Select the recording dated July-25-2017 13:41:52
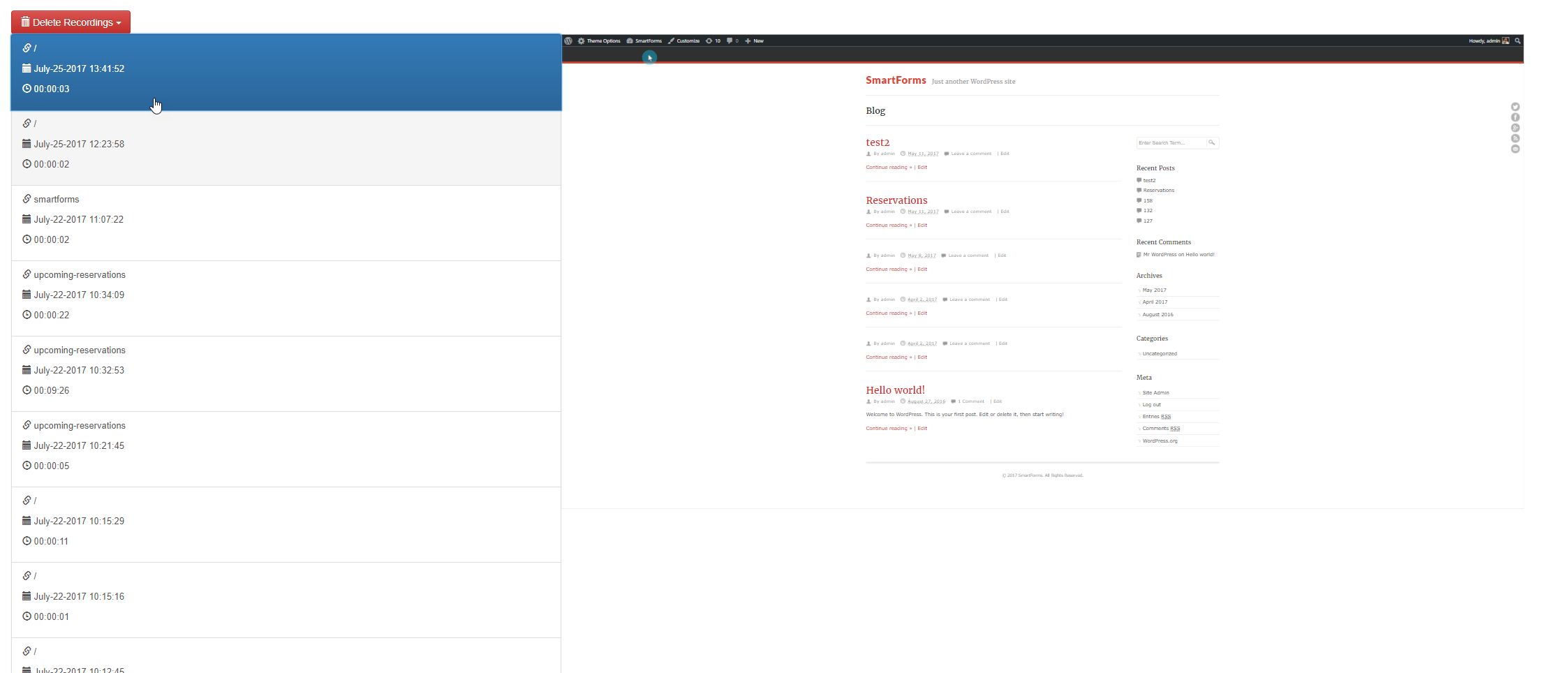 286,73
